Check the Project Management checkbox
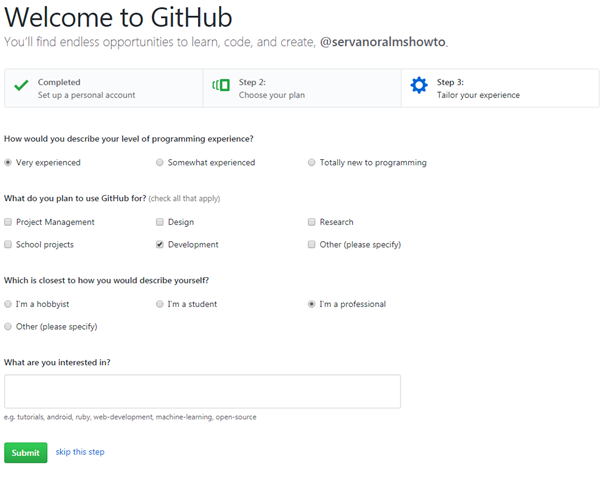This screenshot has width=605, height=485. click(x=8, y=222)
